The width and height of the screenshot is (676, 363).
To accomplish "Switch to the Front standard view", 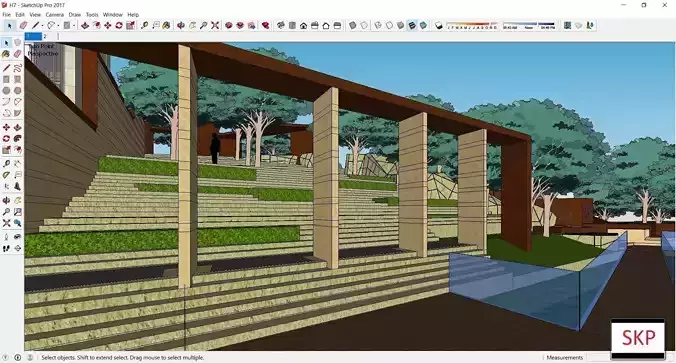I will [304, 25].
